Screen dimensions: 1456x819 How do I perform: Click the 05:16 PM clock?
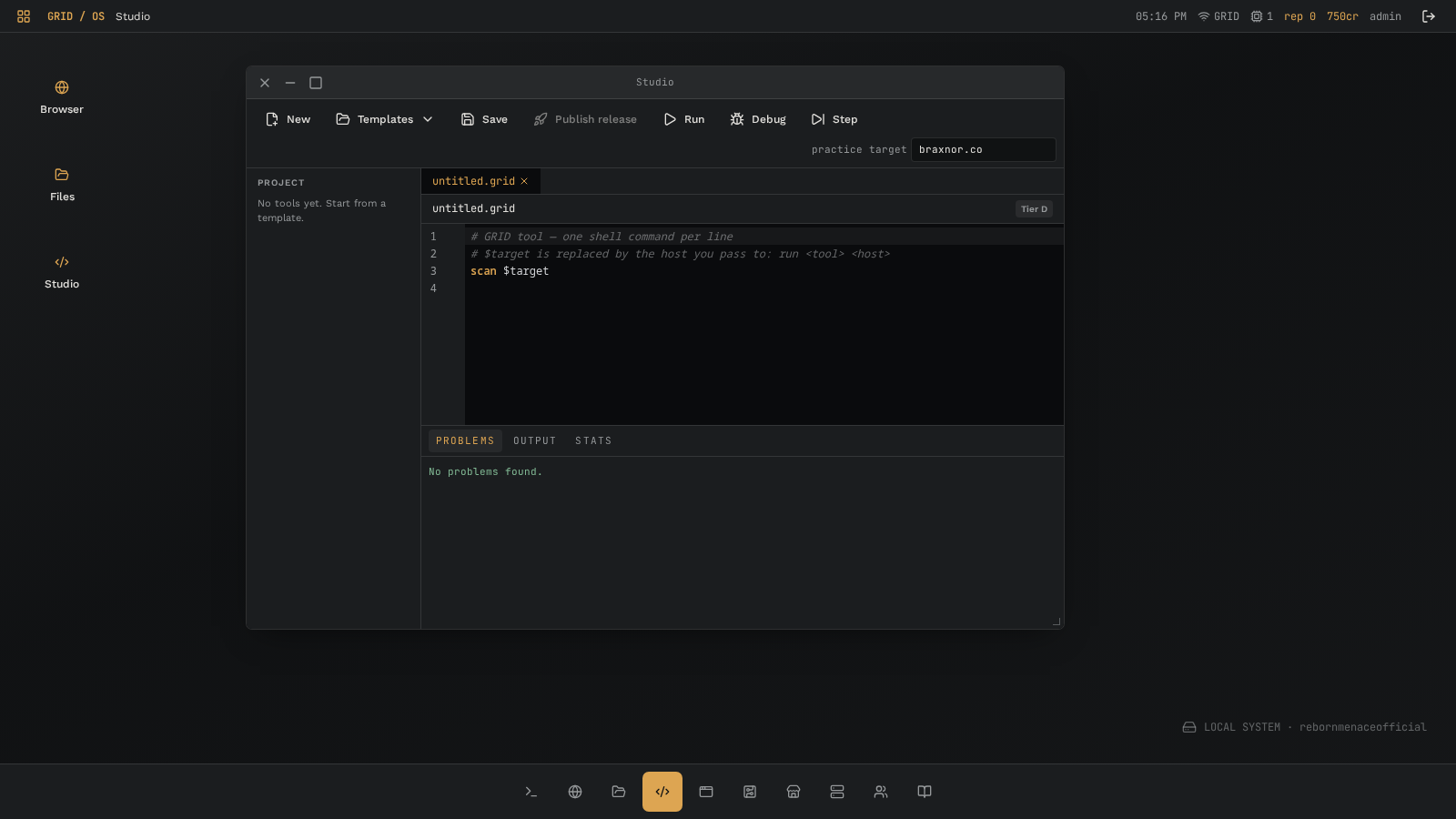tap(1161, 16)
